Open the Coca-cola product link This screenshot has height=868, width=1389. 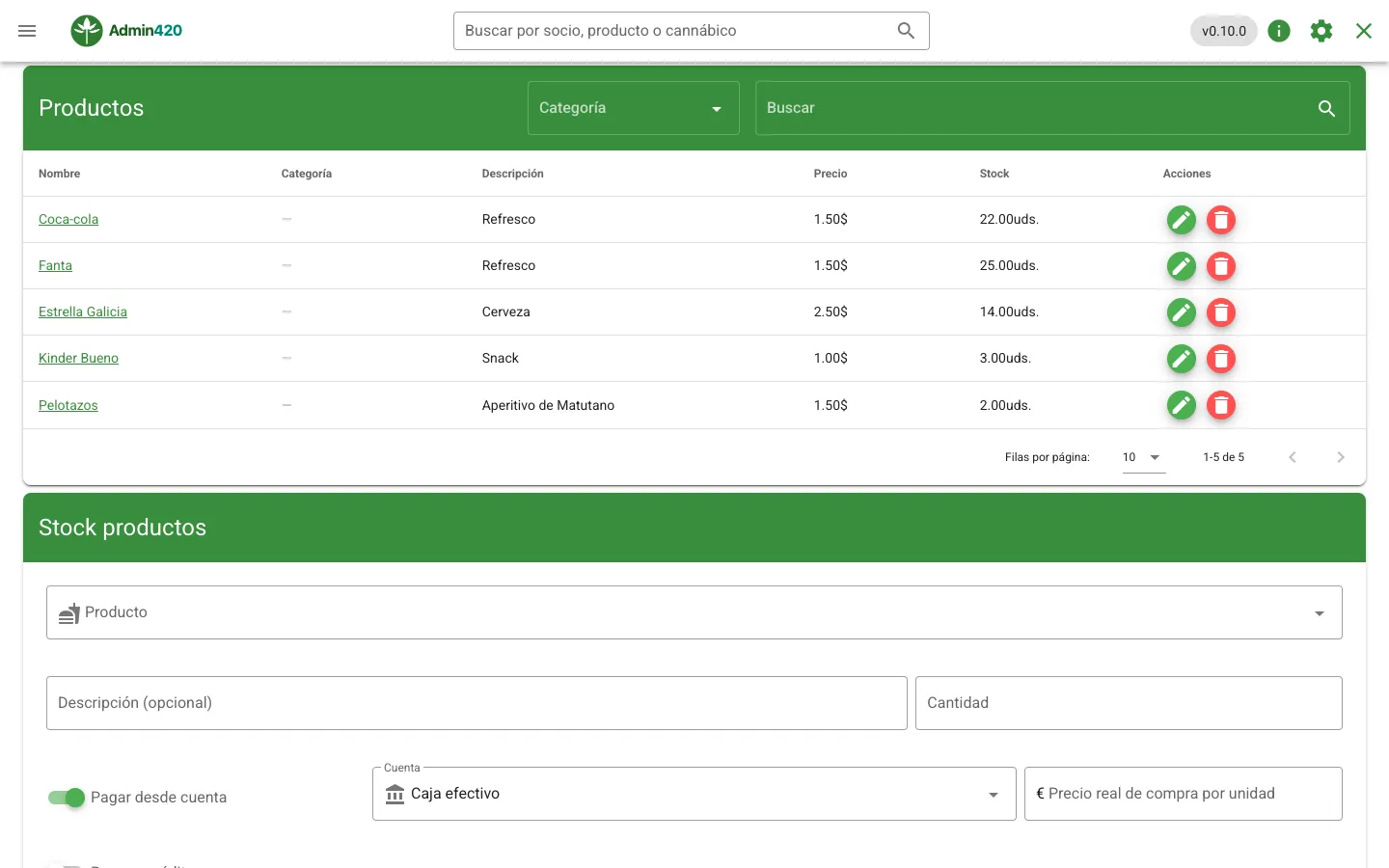[68, 220]
